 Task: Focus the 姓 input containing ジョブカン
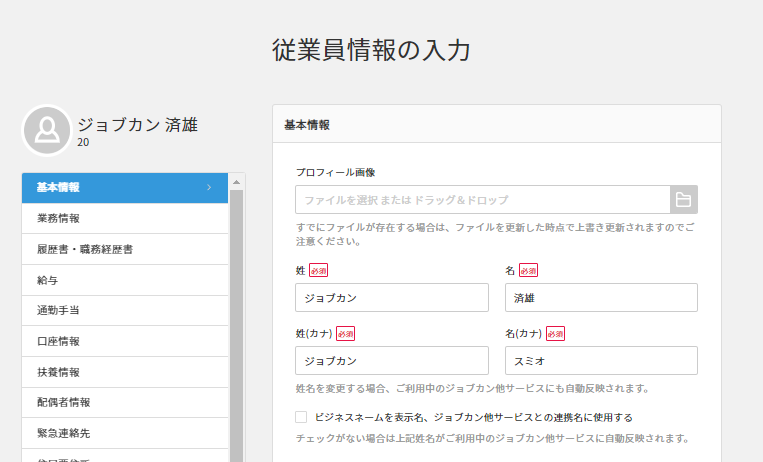point(392,297)
